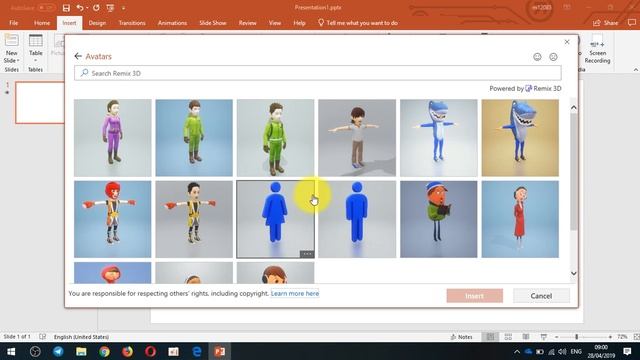Select slide 1 thumbnail in slide pane
The width and height of the screenshot is (640, 360).
40,102
